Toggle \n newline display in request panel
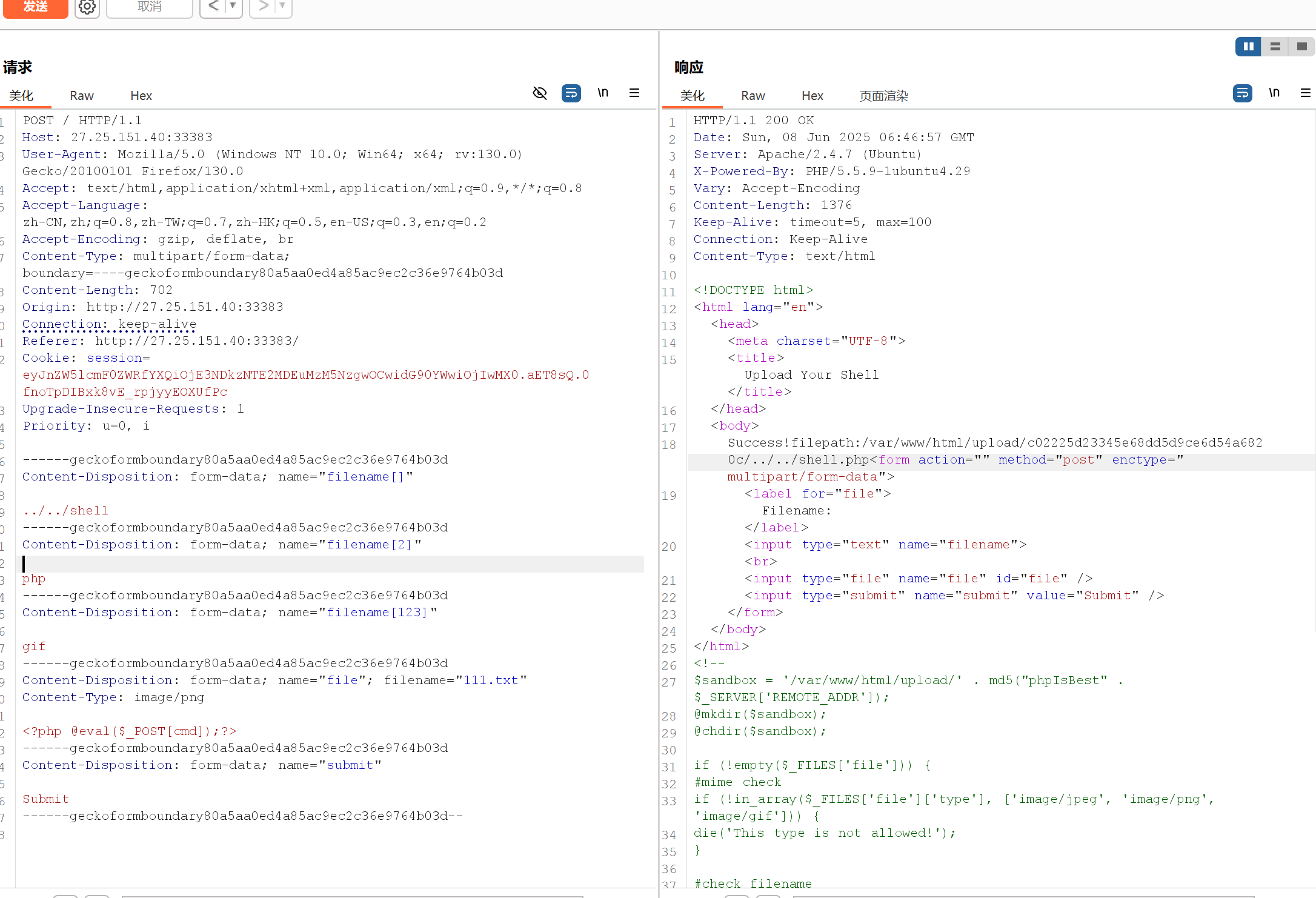This screenshot has height=898, width=1316. [x=603, y=93]
